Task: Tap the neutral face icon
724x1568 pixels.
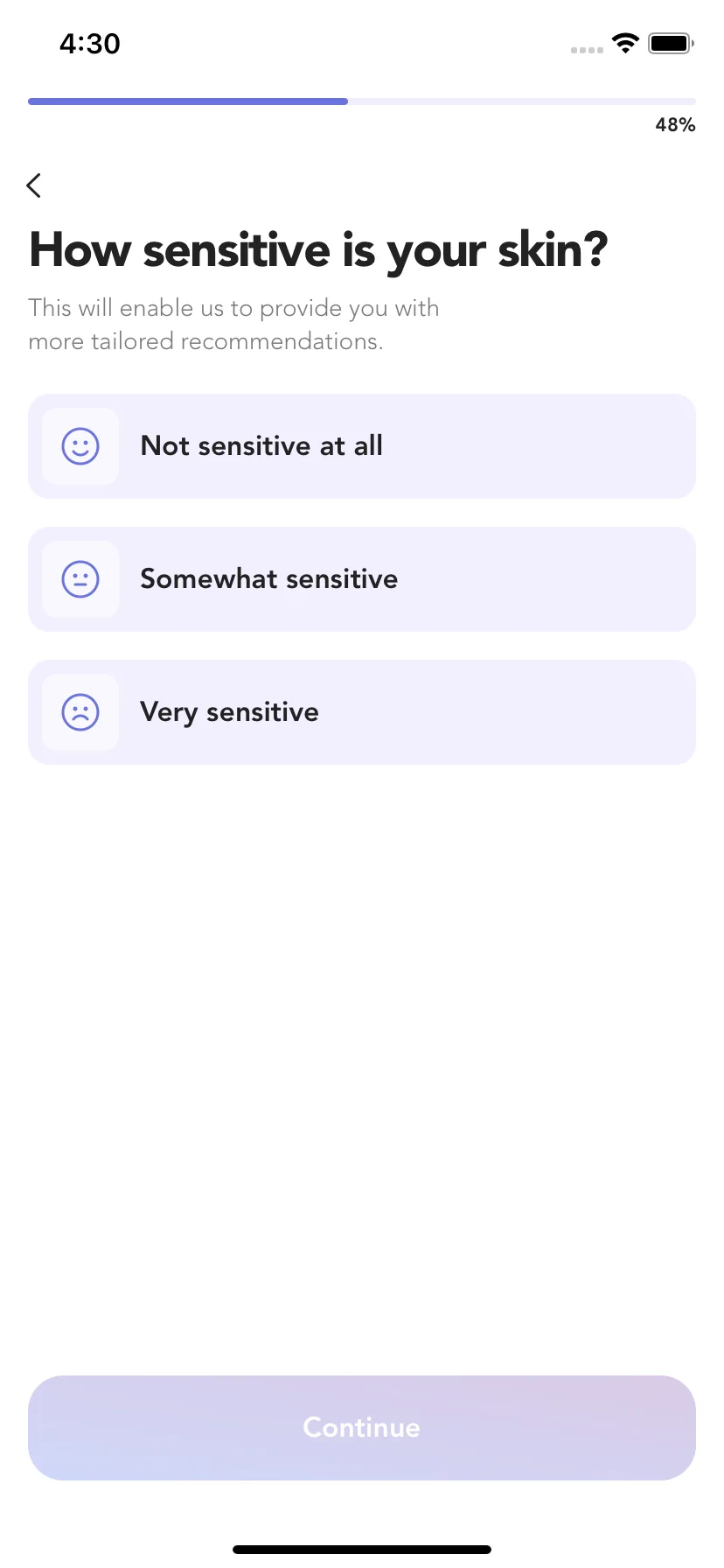Action: 80,579
